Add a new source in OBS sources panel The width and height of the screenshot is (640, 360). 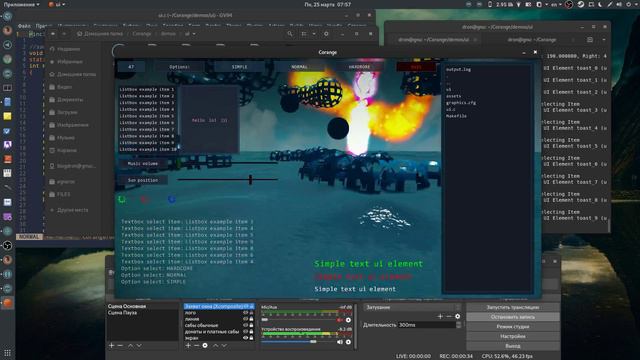[188, 345]
